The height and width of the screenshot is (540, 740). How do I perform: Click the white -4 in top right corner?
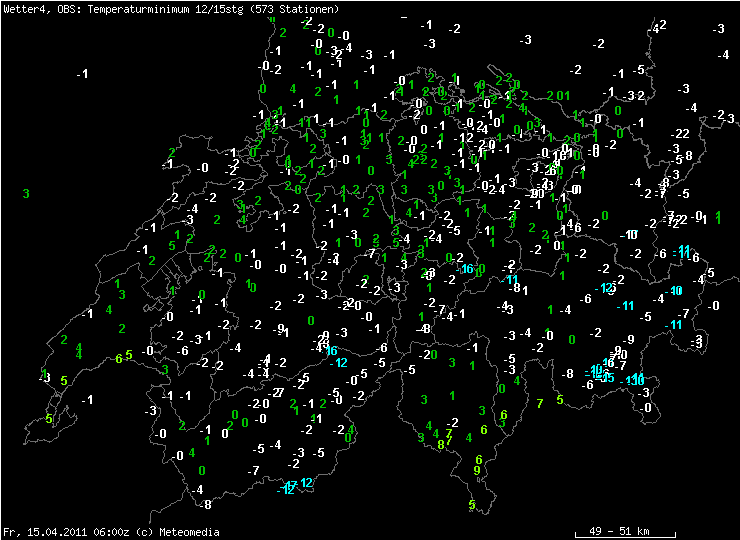coord(724,55)
